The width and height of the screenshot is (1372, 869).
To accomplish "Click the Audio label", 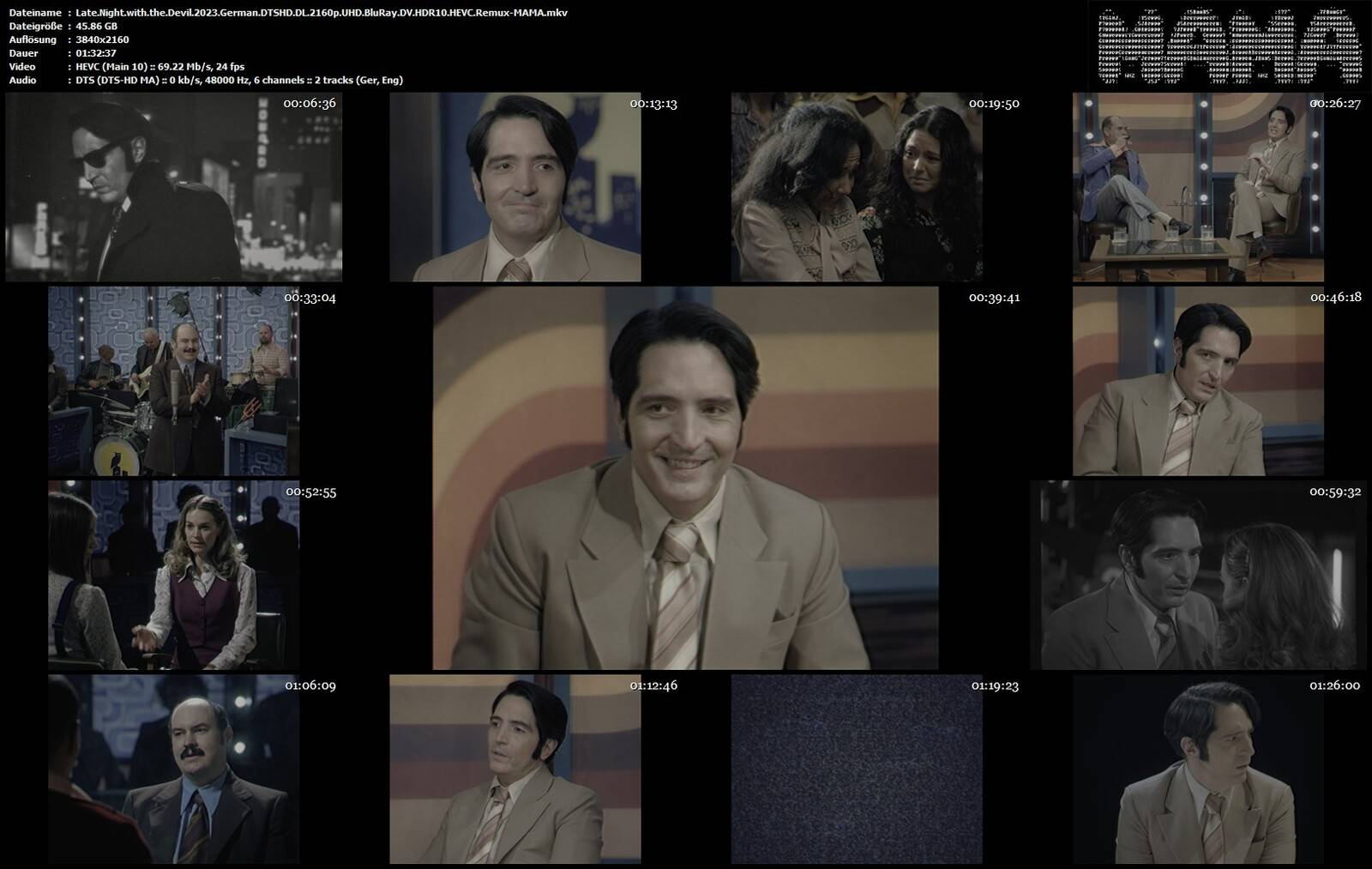I will pyautogui.click(x=23, y=80).
